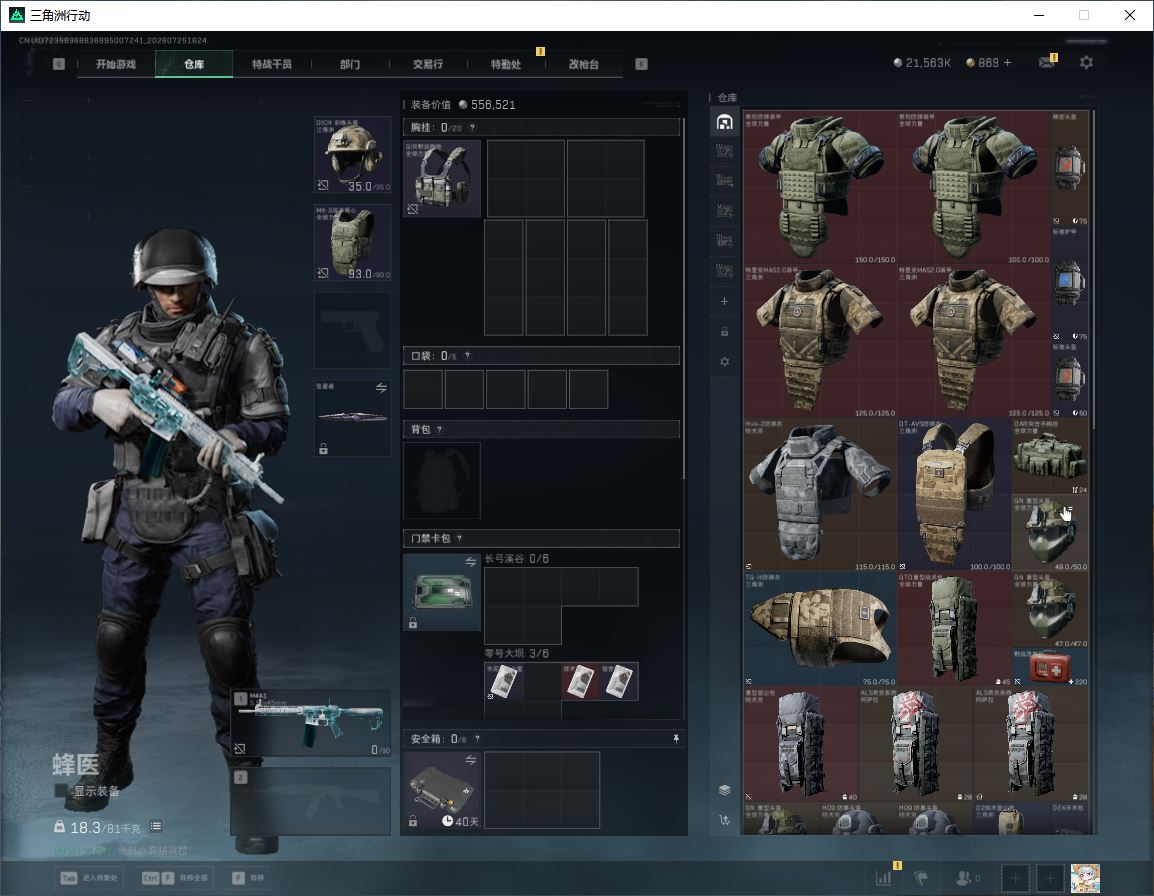Switch to the 特战干员 tab
This screenshot has height=896, width=1154.
tap(272, 64)
